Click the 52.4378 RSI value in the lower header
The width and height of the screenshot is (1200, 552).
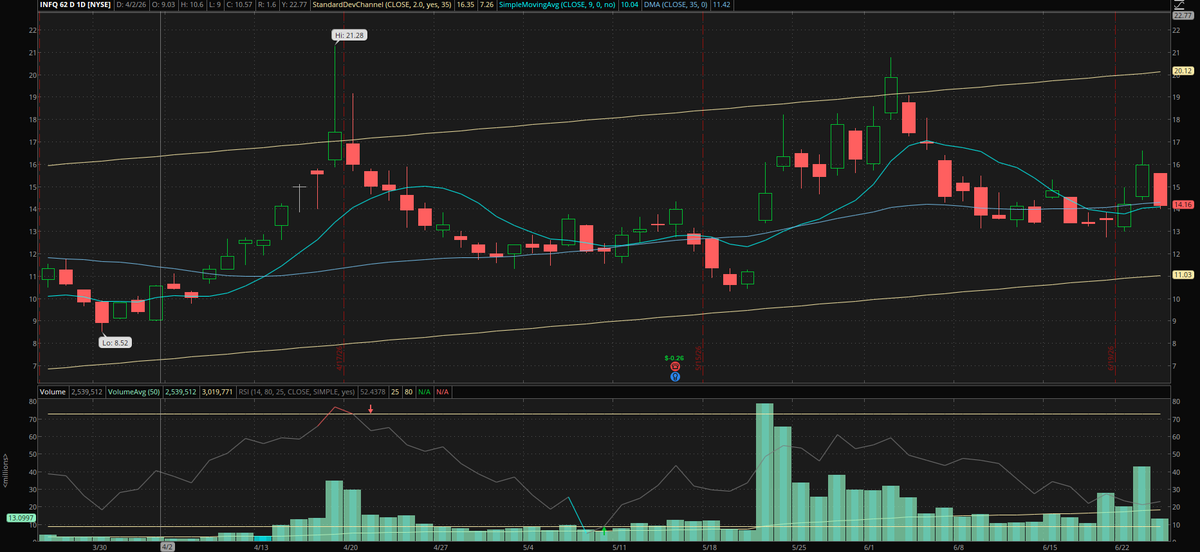pyautogui.click(x=373, y=392)
